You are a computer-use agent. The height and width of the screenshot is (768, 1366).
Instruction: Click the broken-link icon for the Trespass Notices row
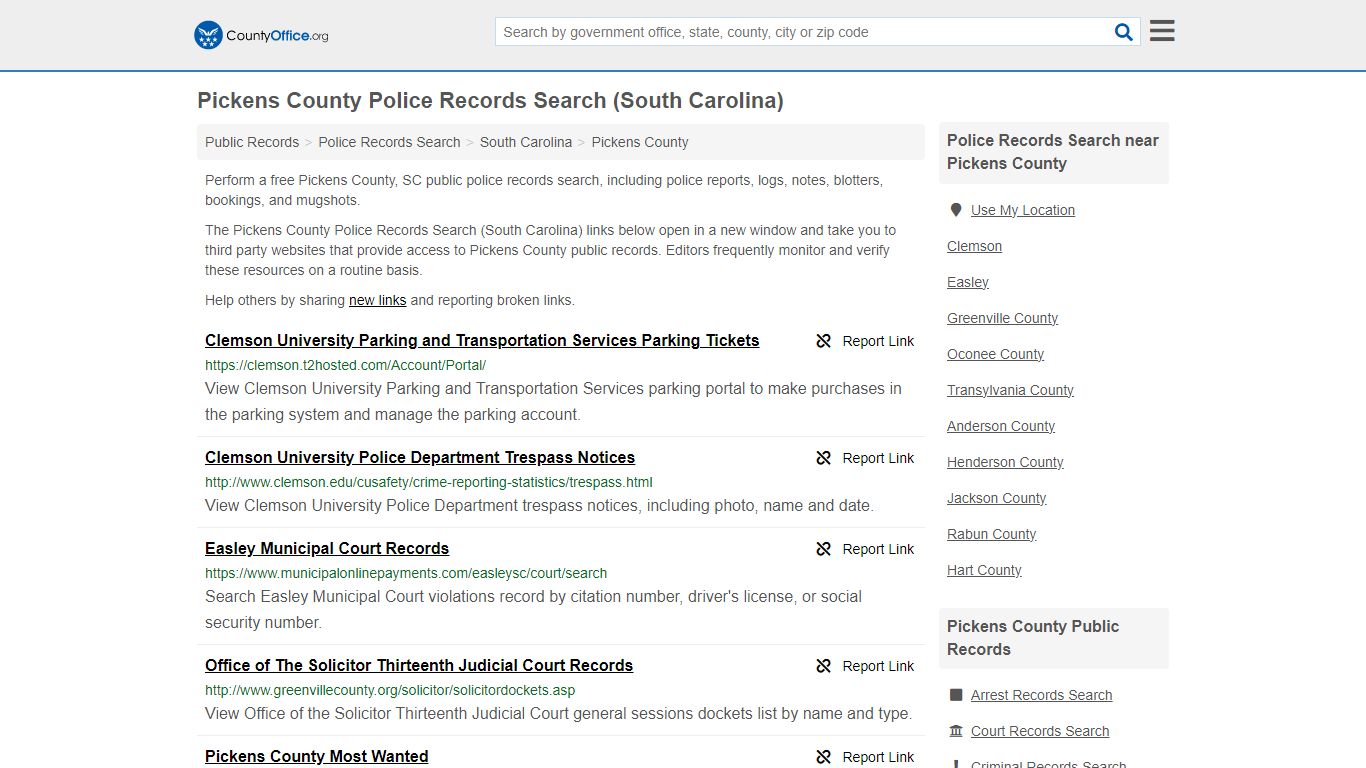[824, 458]
